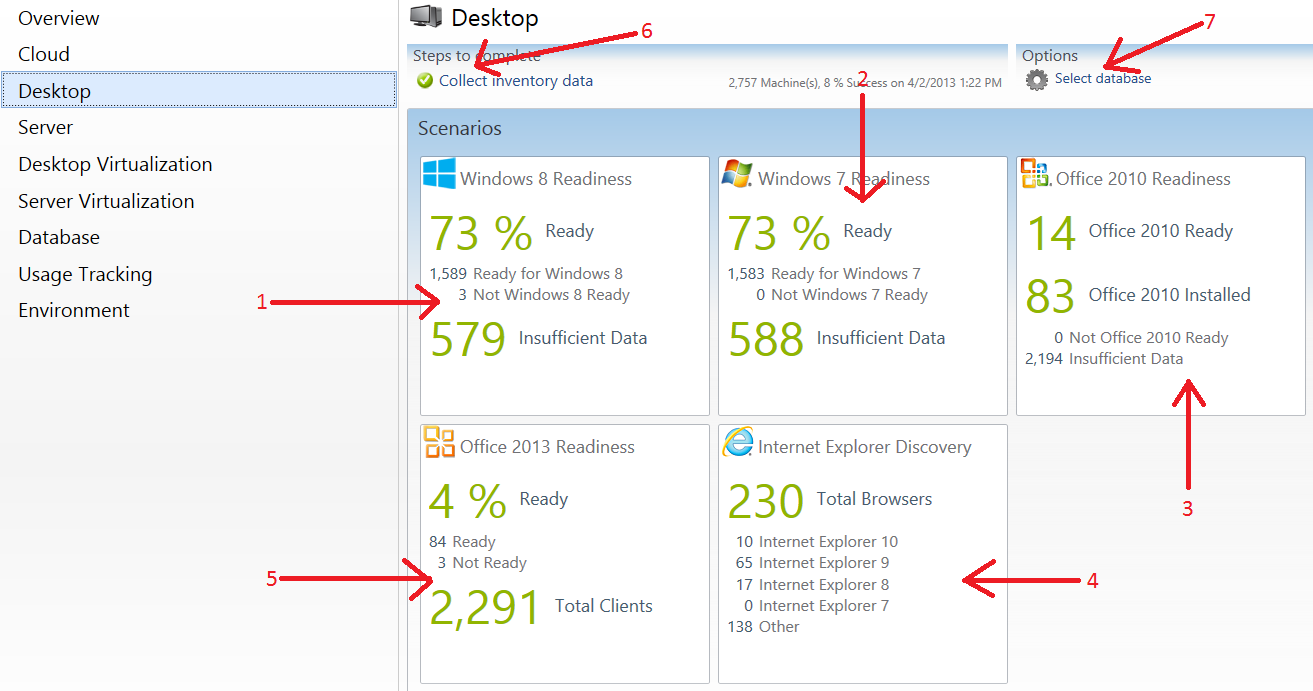Viewport: 1313px width, 691px height.
Task: Click the 17 Internet Explorer 8 row
Action: tap(812, 585)
